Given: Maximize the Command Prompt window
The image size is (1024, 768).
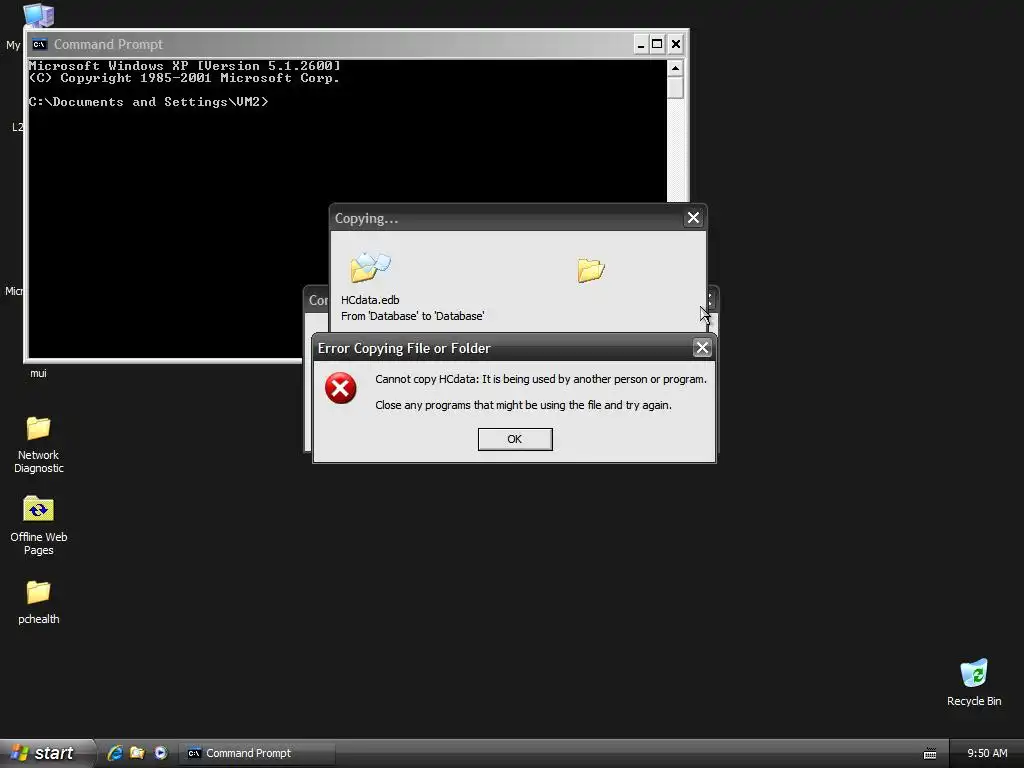Looking at the screenshot, I should 658,44.
